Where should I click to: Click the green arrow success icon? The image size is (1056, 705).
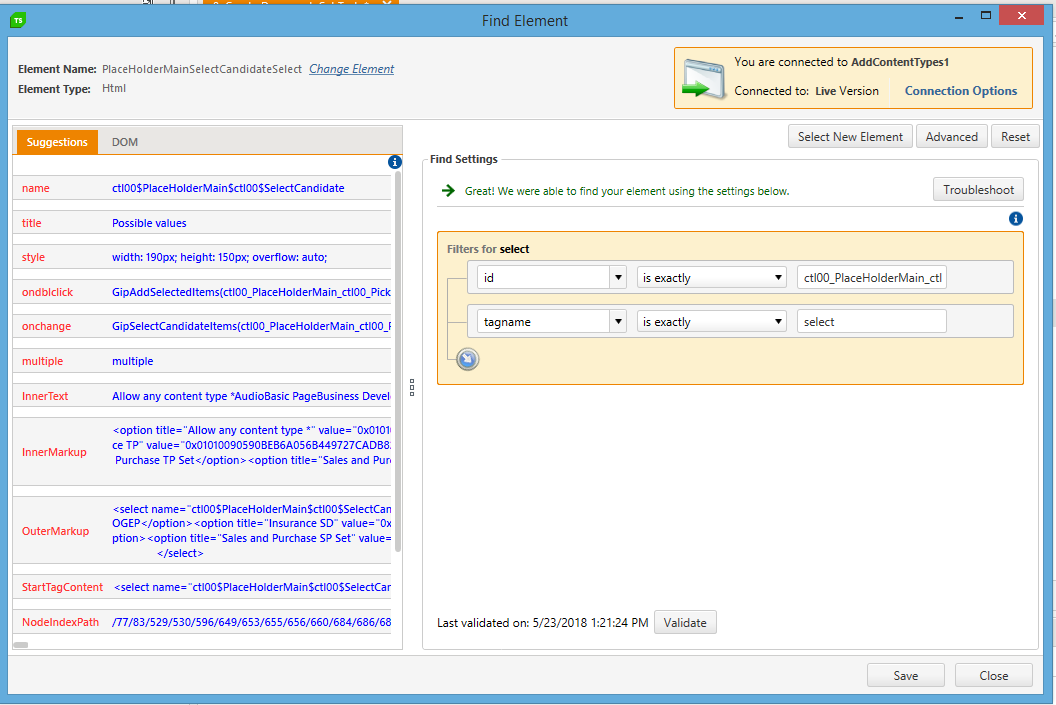[x=448, y=190]
